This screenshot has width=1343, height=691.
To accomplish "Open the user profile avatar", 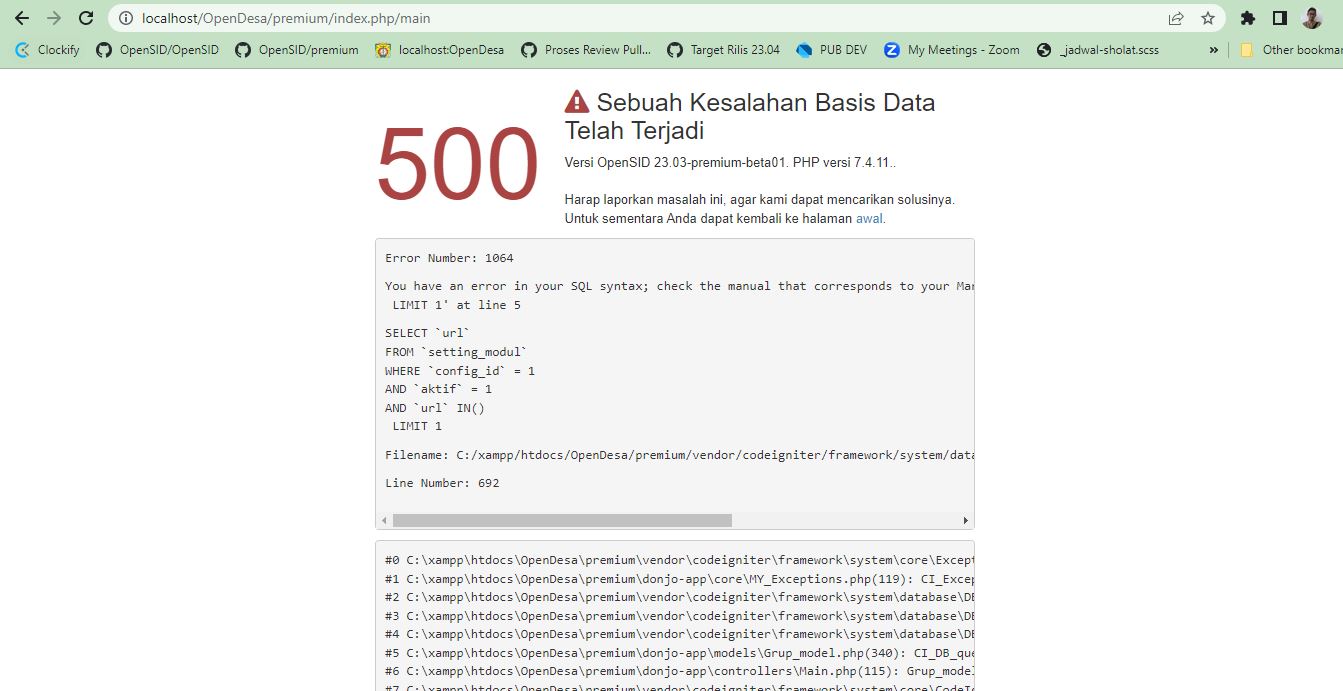I will (1312, 18).
